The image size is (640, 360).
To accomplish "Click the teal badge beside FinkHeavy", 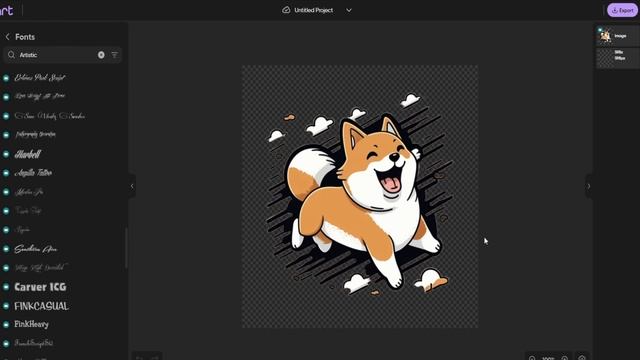I will (6, 324).
